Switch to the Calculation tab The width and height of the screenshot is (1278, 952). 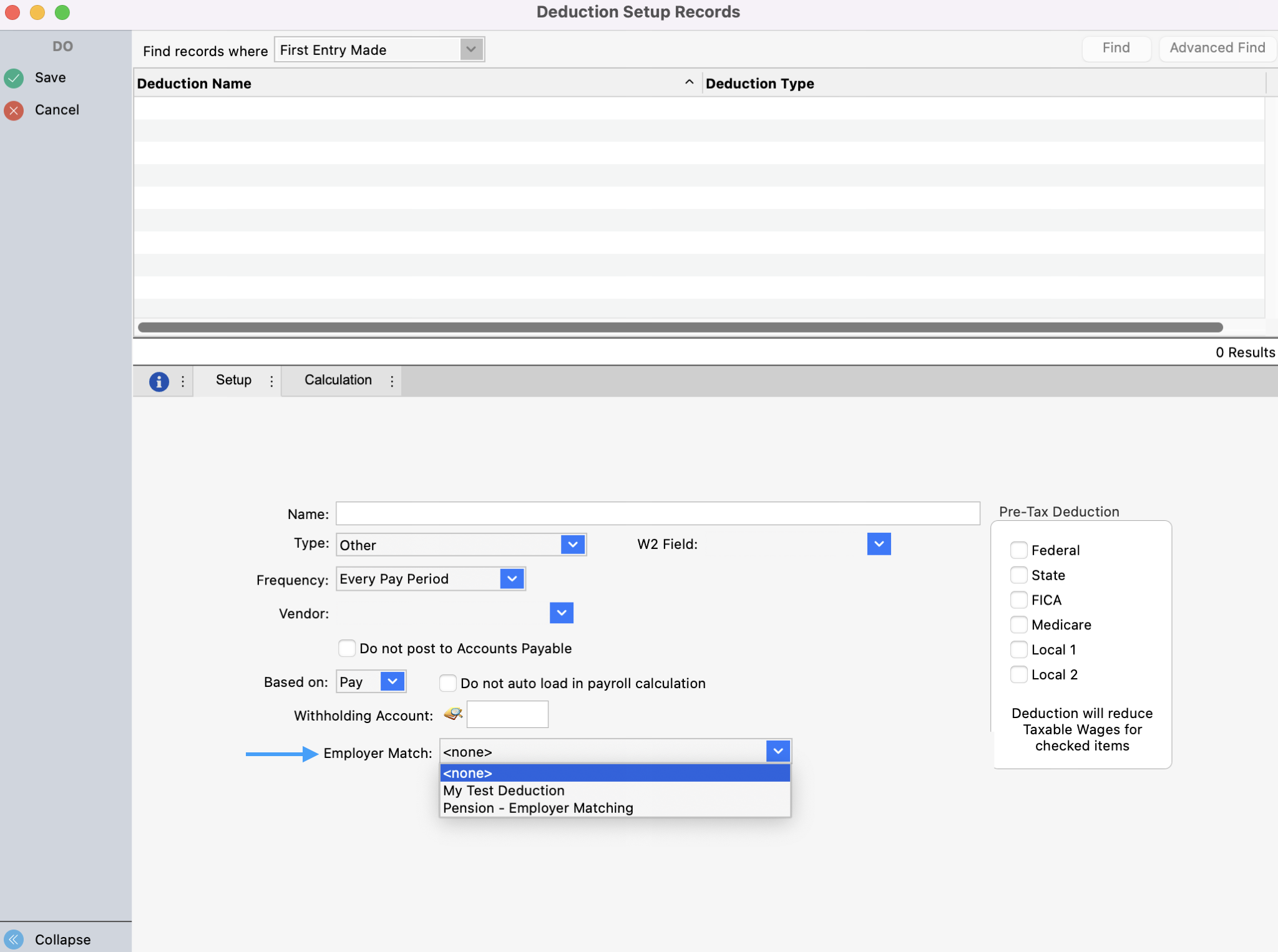(338, 380)
